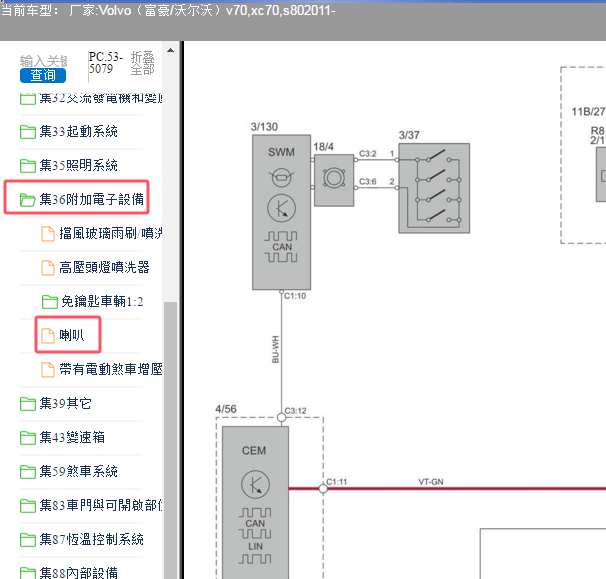Open the PC.53-5079 entry
This screenshot has width=606, height=579.
pos(105,63)
